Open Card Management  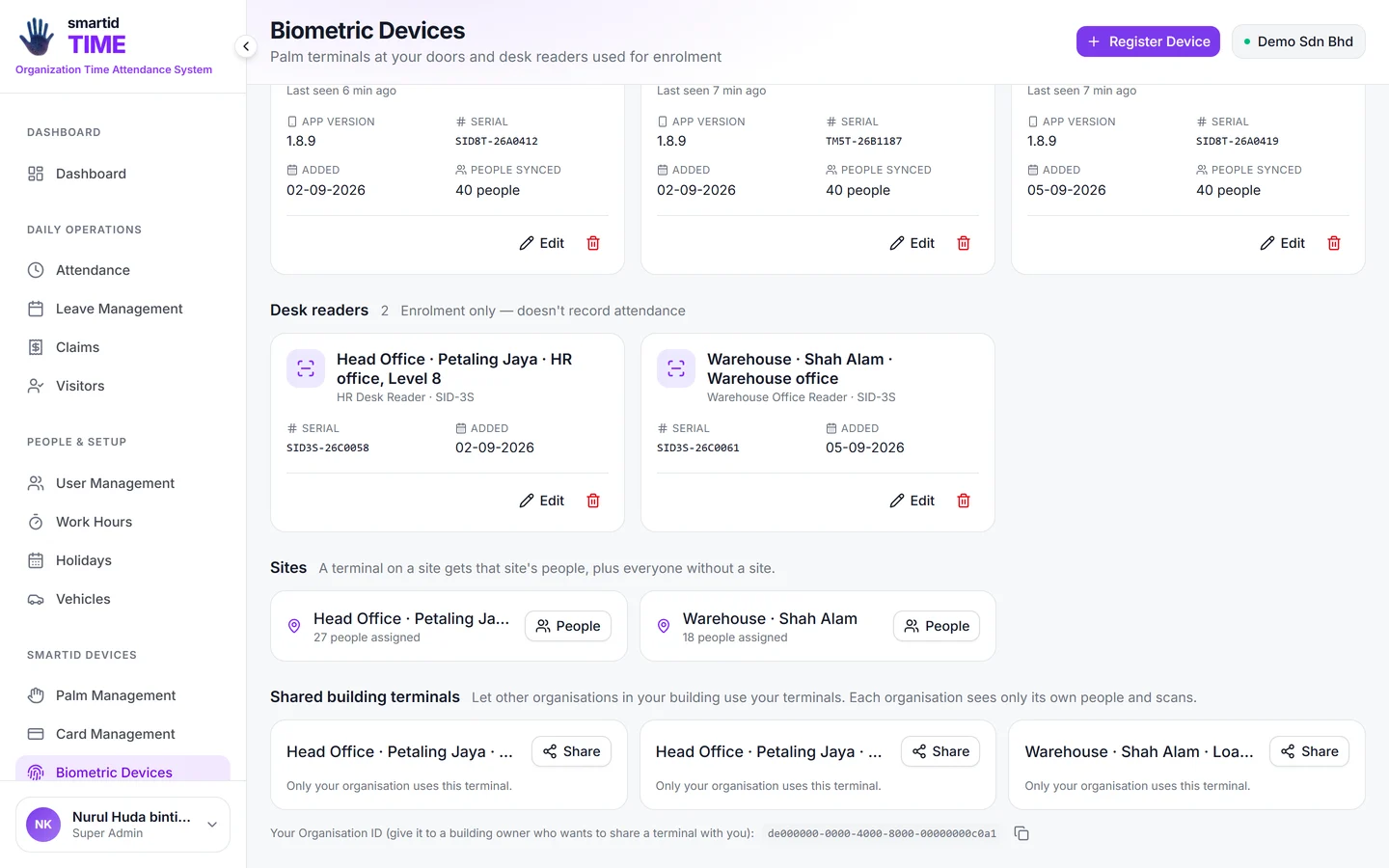click(123, 734)
